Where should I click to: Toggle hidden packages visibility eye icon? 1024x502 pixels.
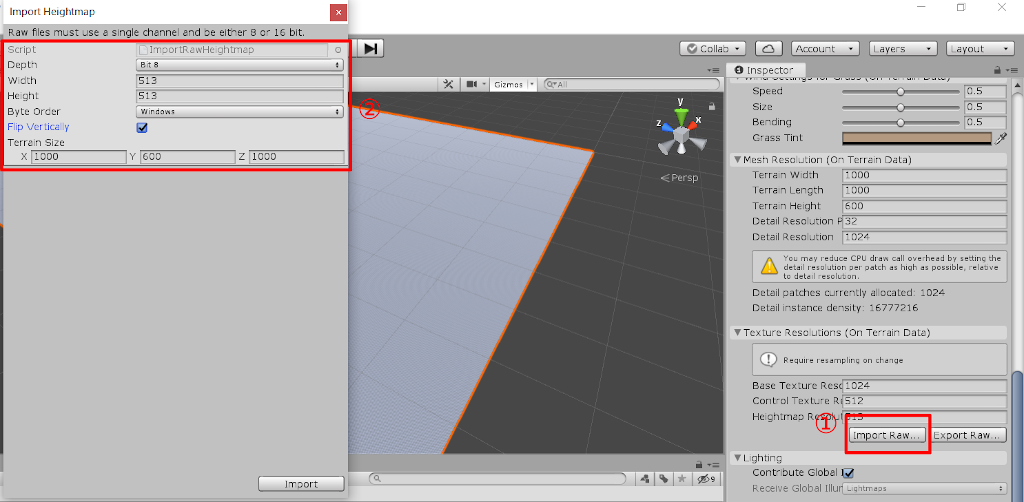coord(705,478)
